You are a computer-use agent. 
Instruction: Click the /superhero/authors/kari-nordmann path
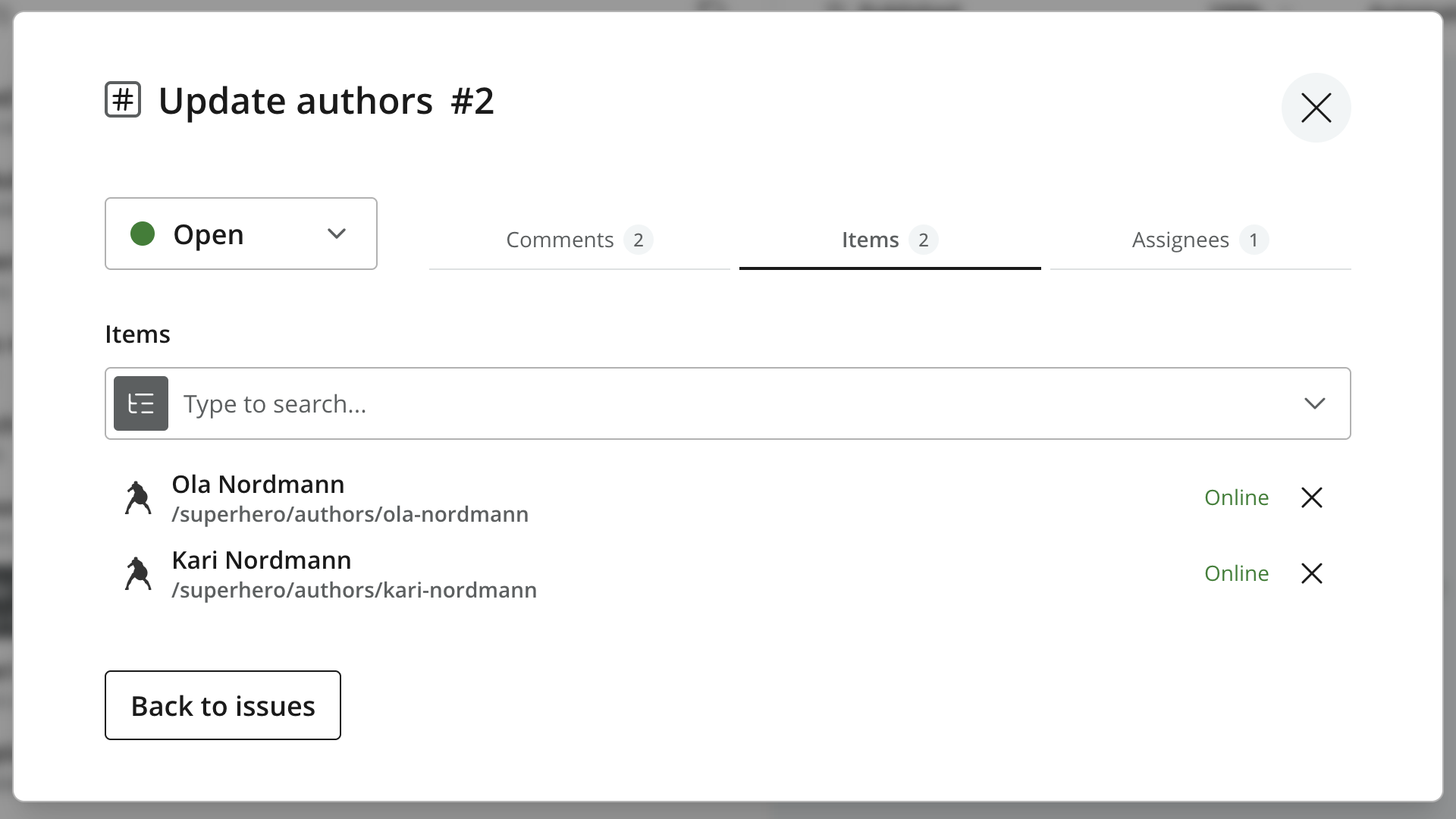click(x=354, y=590)
